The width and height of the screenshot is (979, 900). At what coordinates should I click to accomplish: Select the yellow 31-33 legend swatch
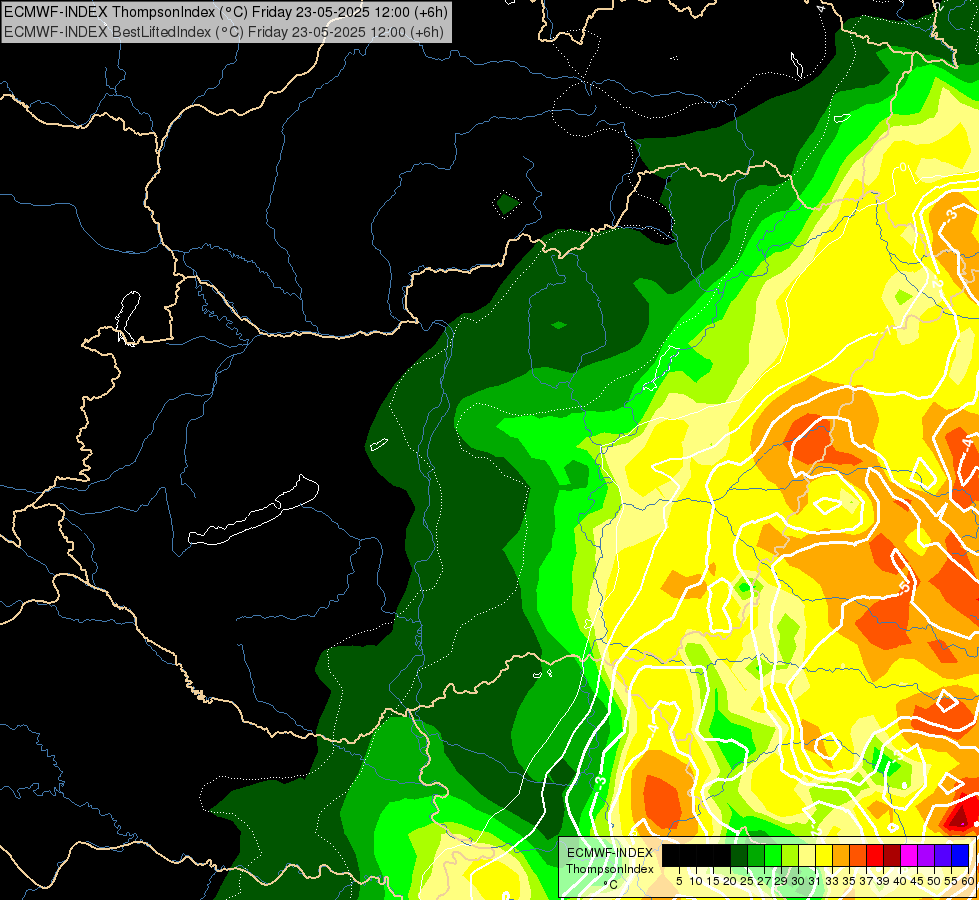click(824, 856)
